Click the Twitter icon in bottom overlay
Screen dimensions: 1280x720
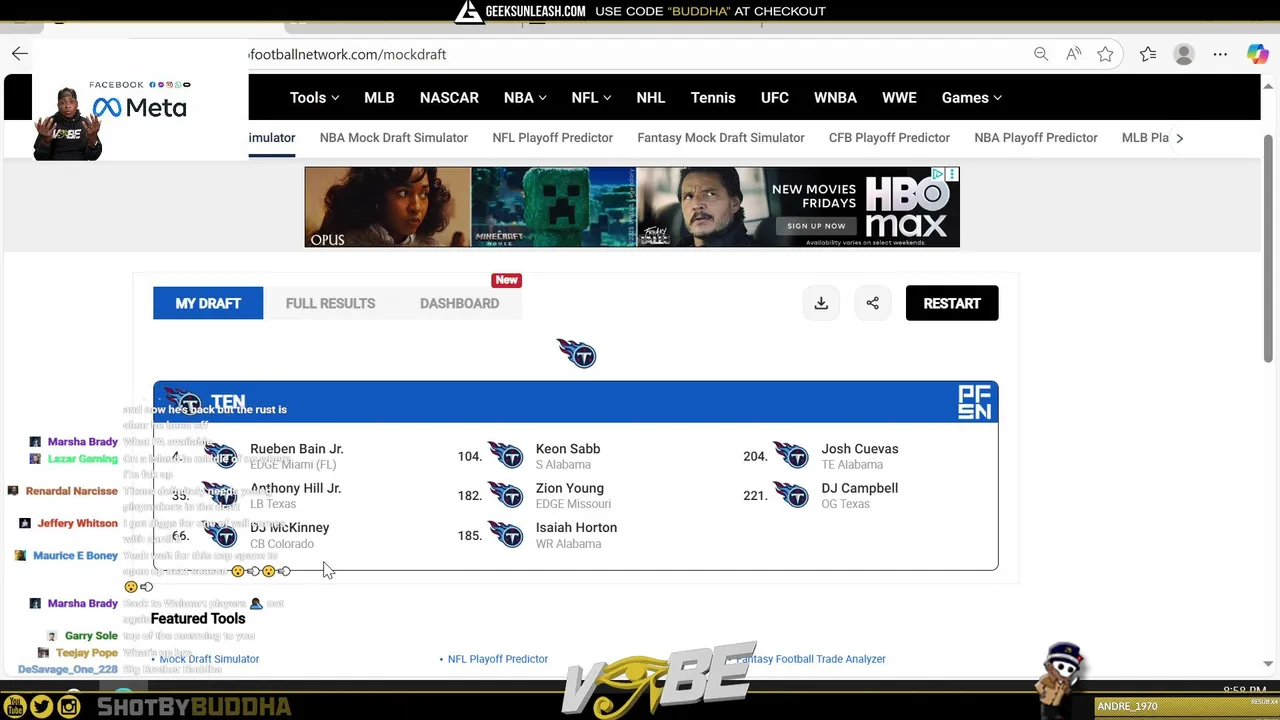41,707
